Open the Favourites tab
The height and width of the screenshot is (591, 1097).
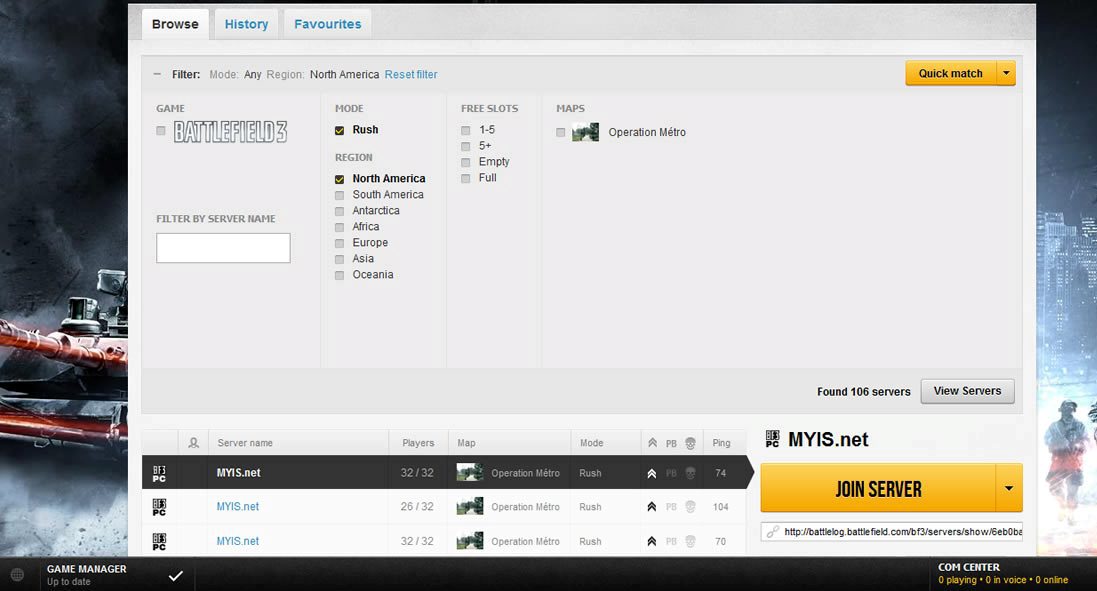pyautogui.click(x=327, y=24)
